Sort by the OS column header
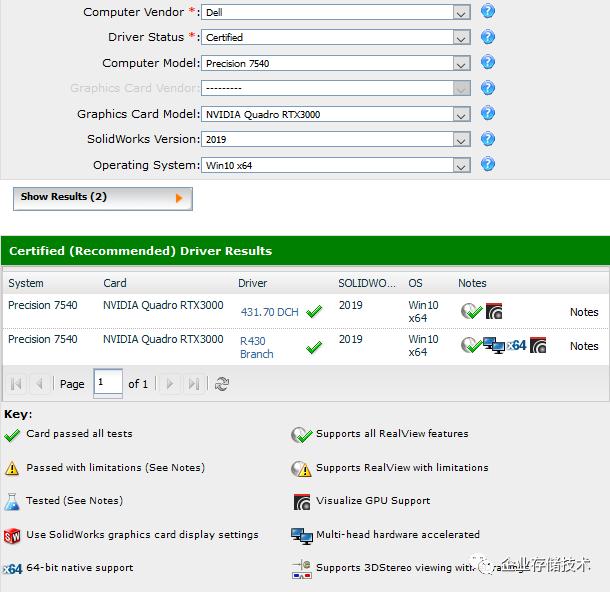The image size is (610, 592). coord(415,283)
